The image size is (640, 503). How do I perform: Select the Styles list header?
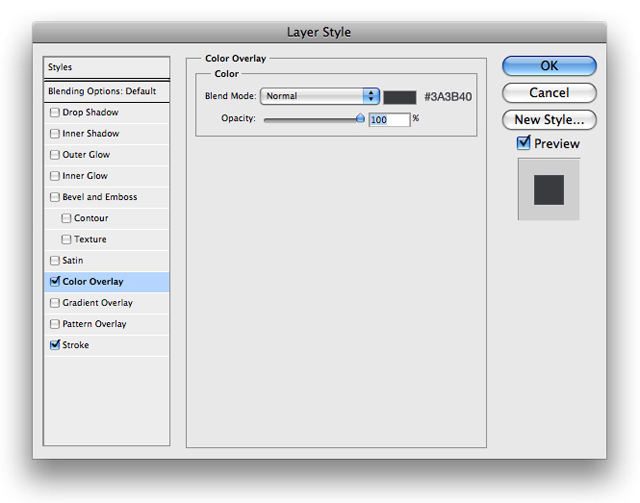(x=107, y=67)
